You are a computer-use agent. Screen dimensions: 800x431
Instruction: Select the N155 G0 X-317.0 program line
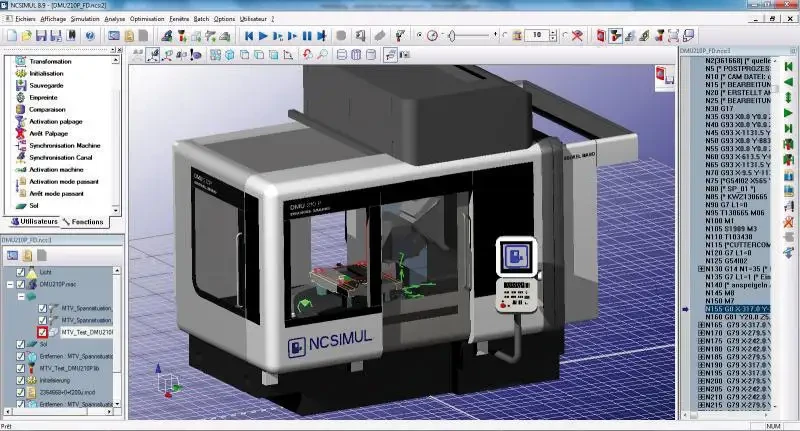[x=738, y=309]
